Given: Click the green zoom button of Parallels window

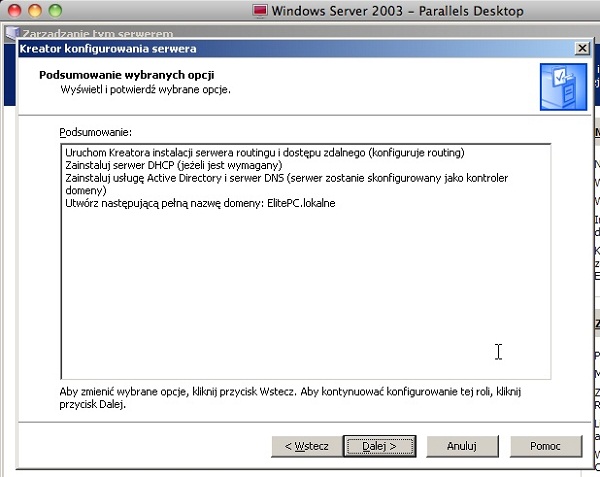Looking at the screenshot, I should pyautogui.click(x=55, y=10).
